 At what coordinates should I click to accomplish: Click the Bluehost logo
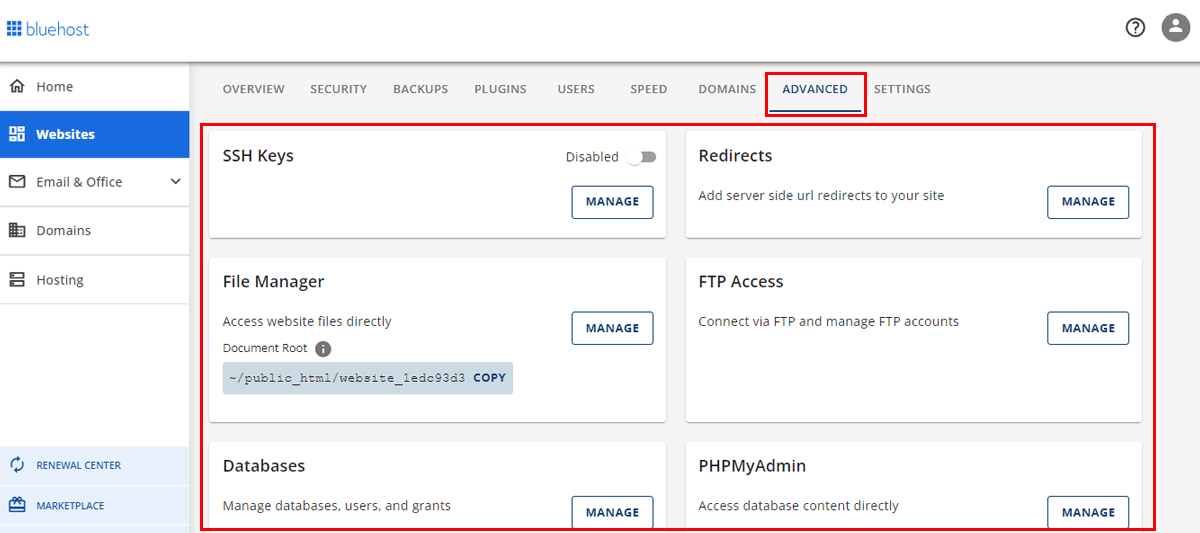[x=48, y=29]
